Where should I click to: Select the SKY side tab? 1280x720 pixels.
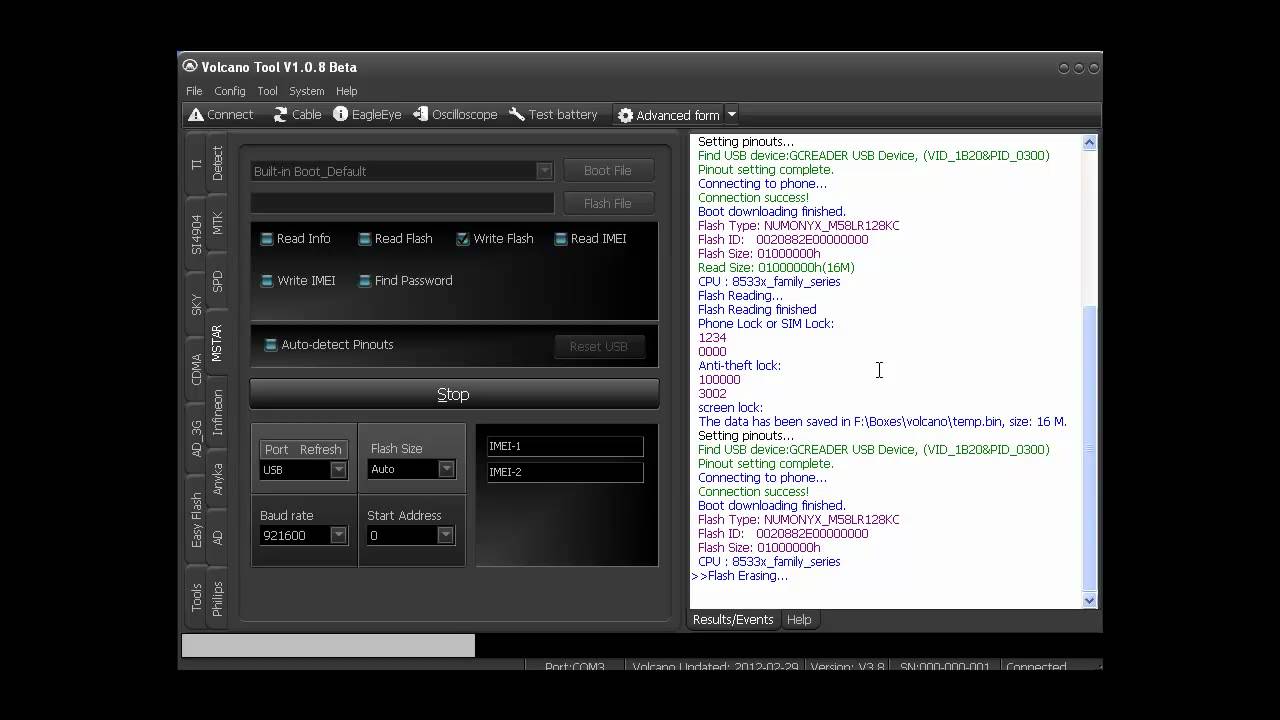click(196, 304)
